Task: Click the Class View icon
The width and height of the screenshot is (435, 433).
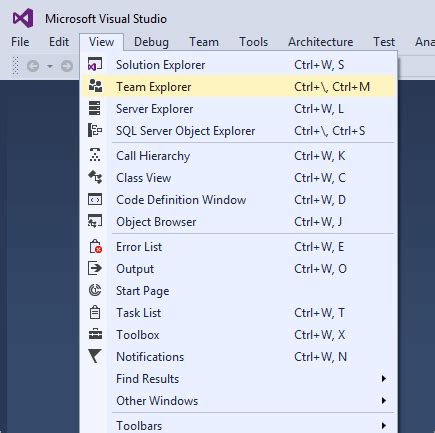Action: click(95, 177)
